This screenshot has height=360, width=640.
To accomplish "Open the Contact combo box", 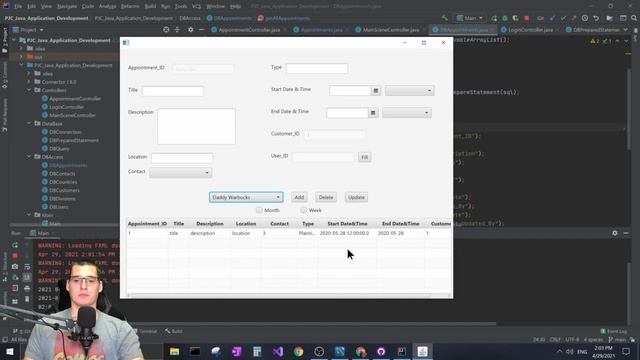I will 180,173.
